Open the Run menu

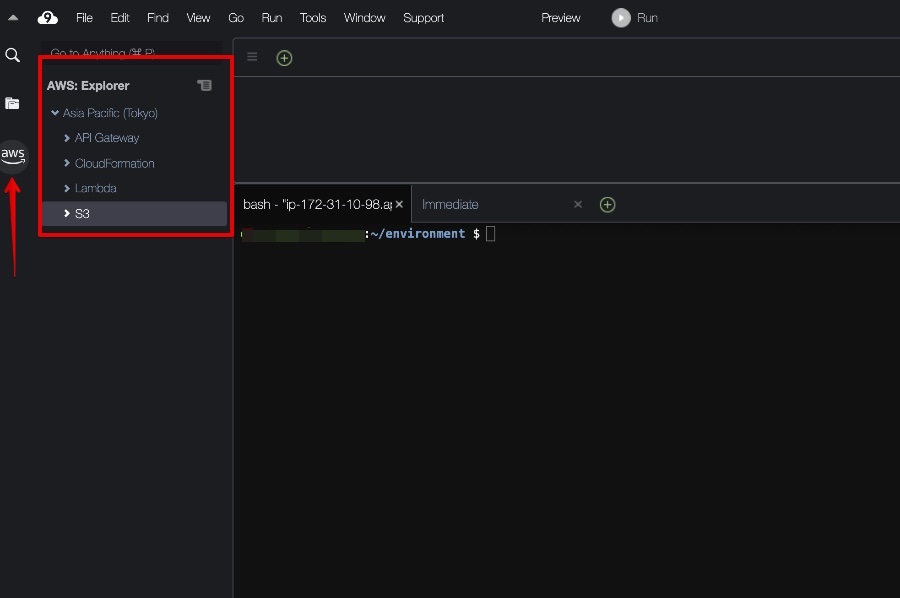pos(272,18)
